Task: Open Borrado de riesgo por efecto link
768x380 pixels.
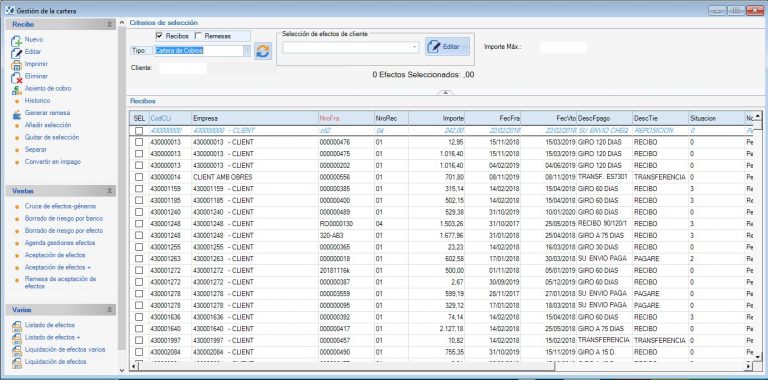Action: pyautogui.click(x=64, y=231)
